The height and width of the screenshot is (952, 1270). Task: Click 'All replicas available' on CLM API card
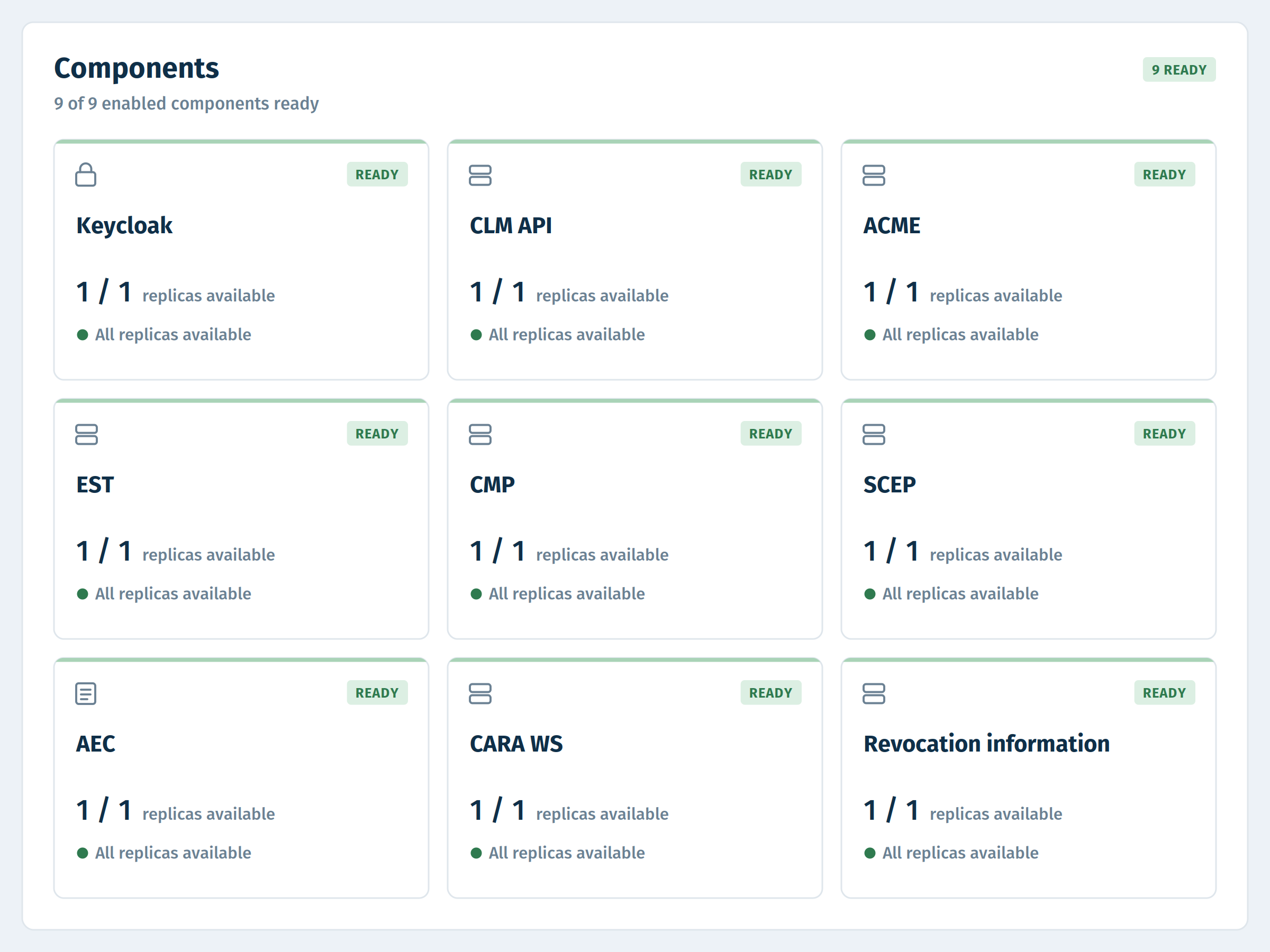point(567,335)
